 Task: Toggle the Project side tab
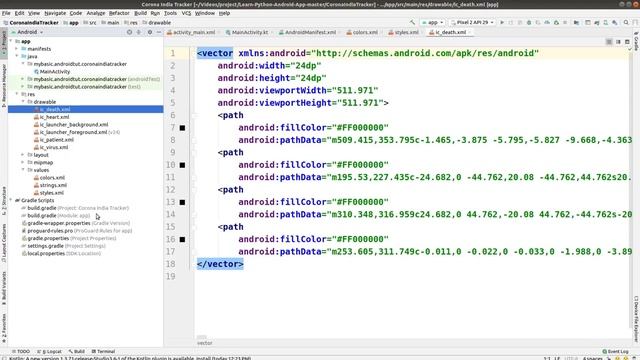[4, 43]
